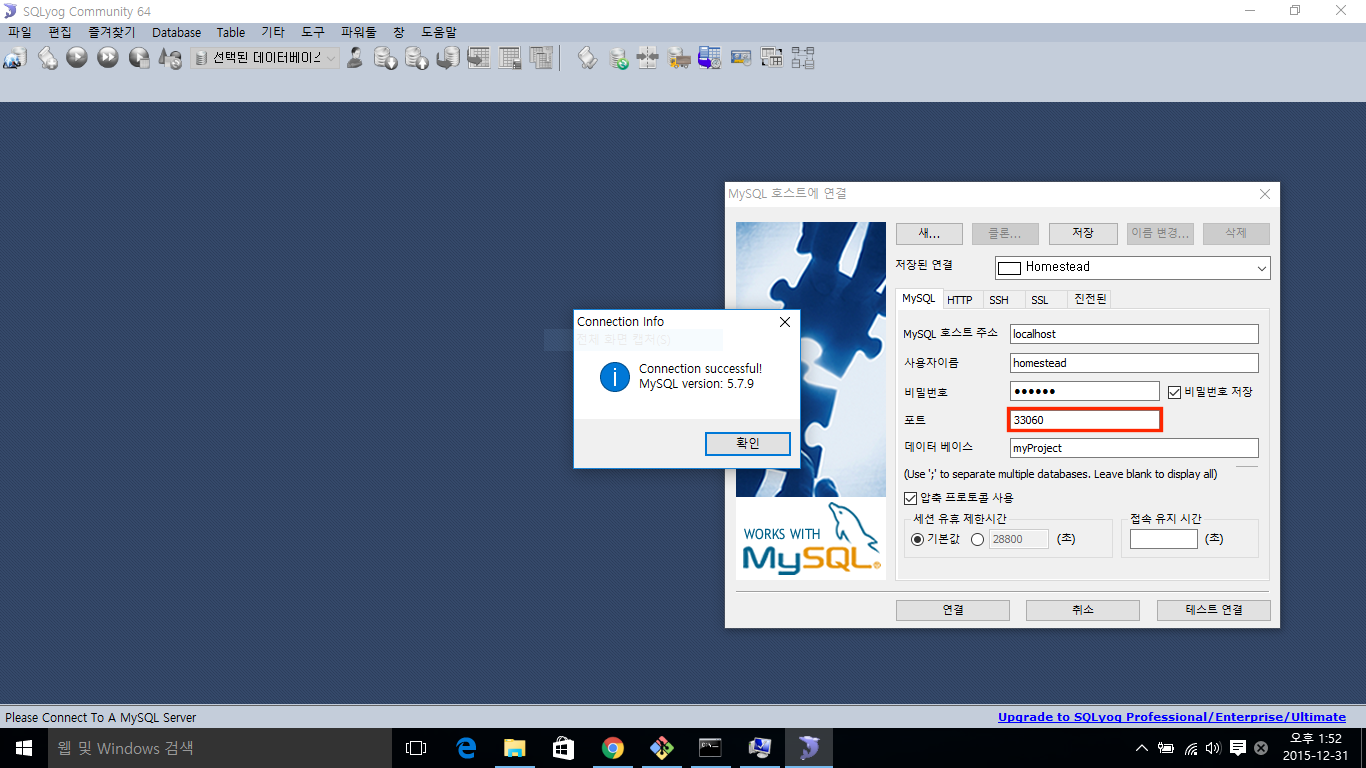1366x768 pixels.
Task: Click the database icon with return arrow
Action: click(x=448, y=58)
